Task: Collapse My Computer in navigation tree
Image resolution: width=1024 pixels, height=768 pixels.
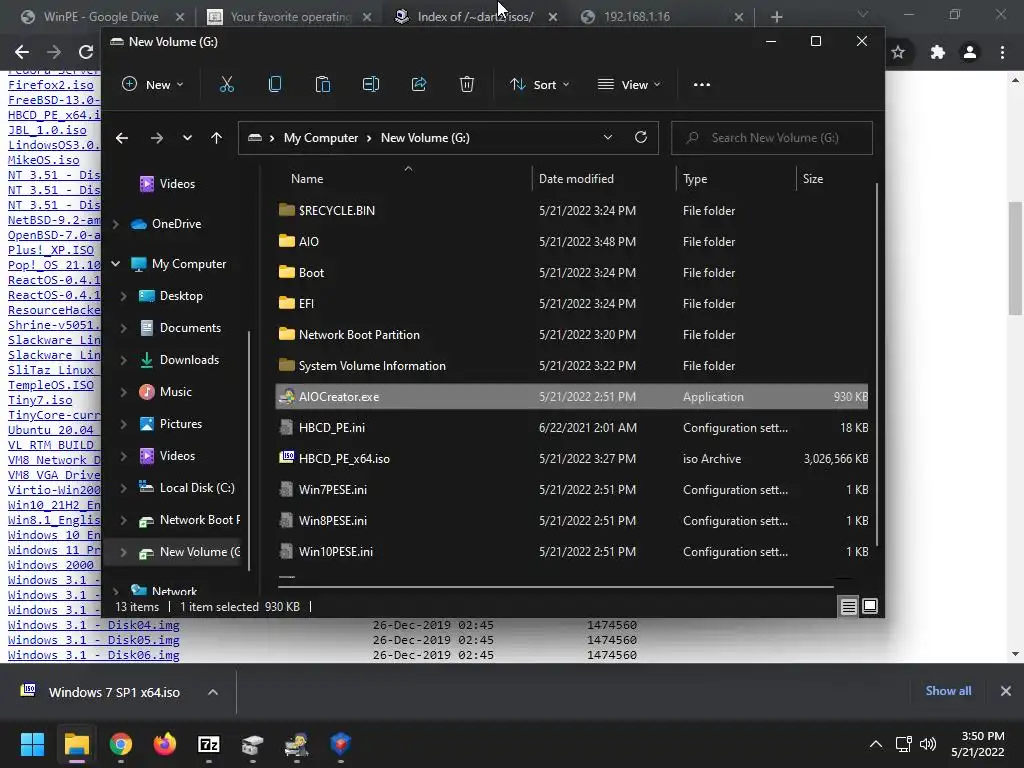Action: 116,264
